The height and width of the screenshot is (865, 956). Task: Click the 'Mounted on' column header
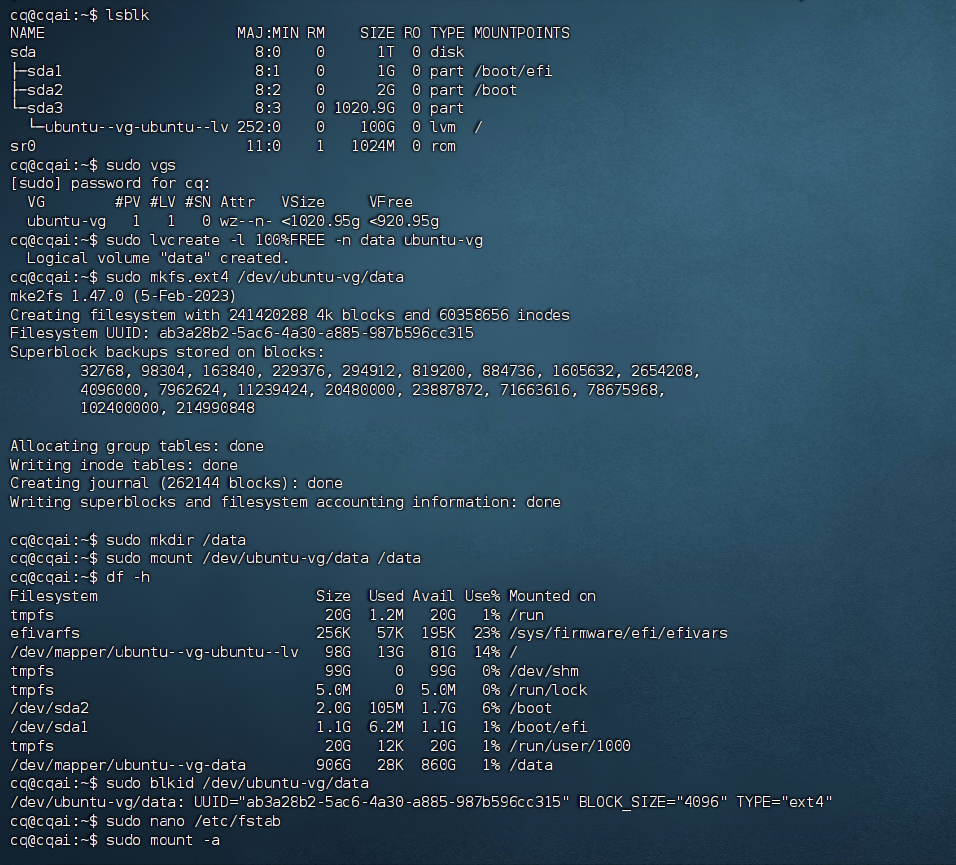[x=552, y=596]
